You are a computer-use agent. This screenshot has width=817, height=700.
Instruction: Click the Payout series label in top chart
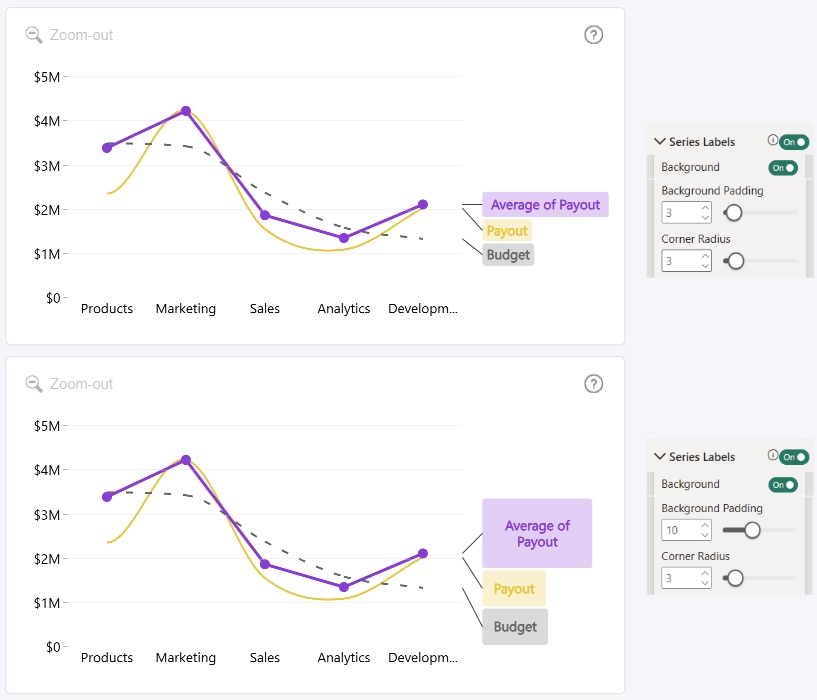507,230
